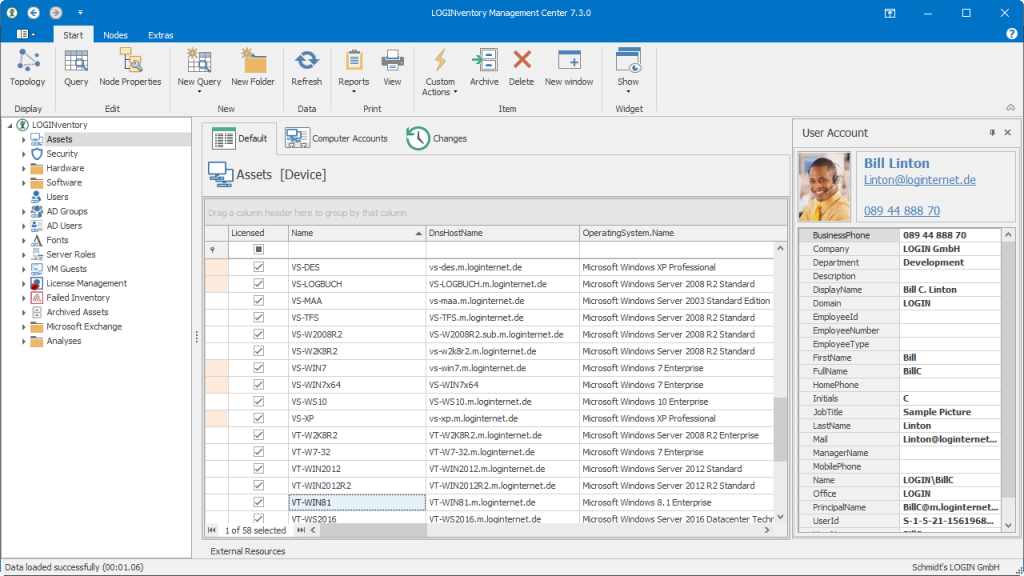Click the back arrow in title bar
Image resolution: width=1024 pixels, height=576 pixels.
click(33, 12)
